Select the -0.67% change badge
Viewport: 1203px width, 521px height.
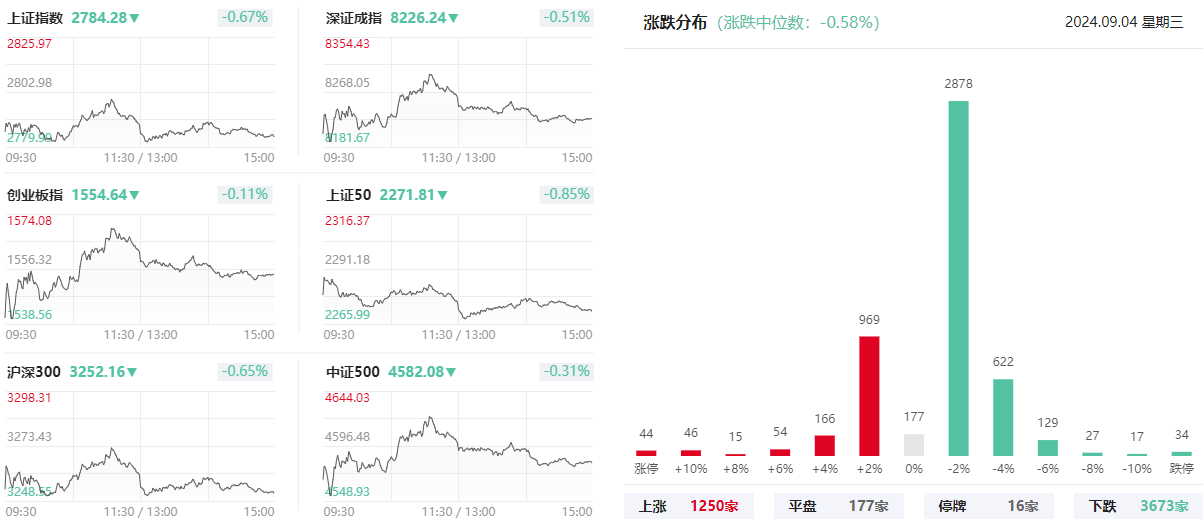(x=245, y=17)
